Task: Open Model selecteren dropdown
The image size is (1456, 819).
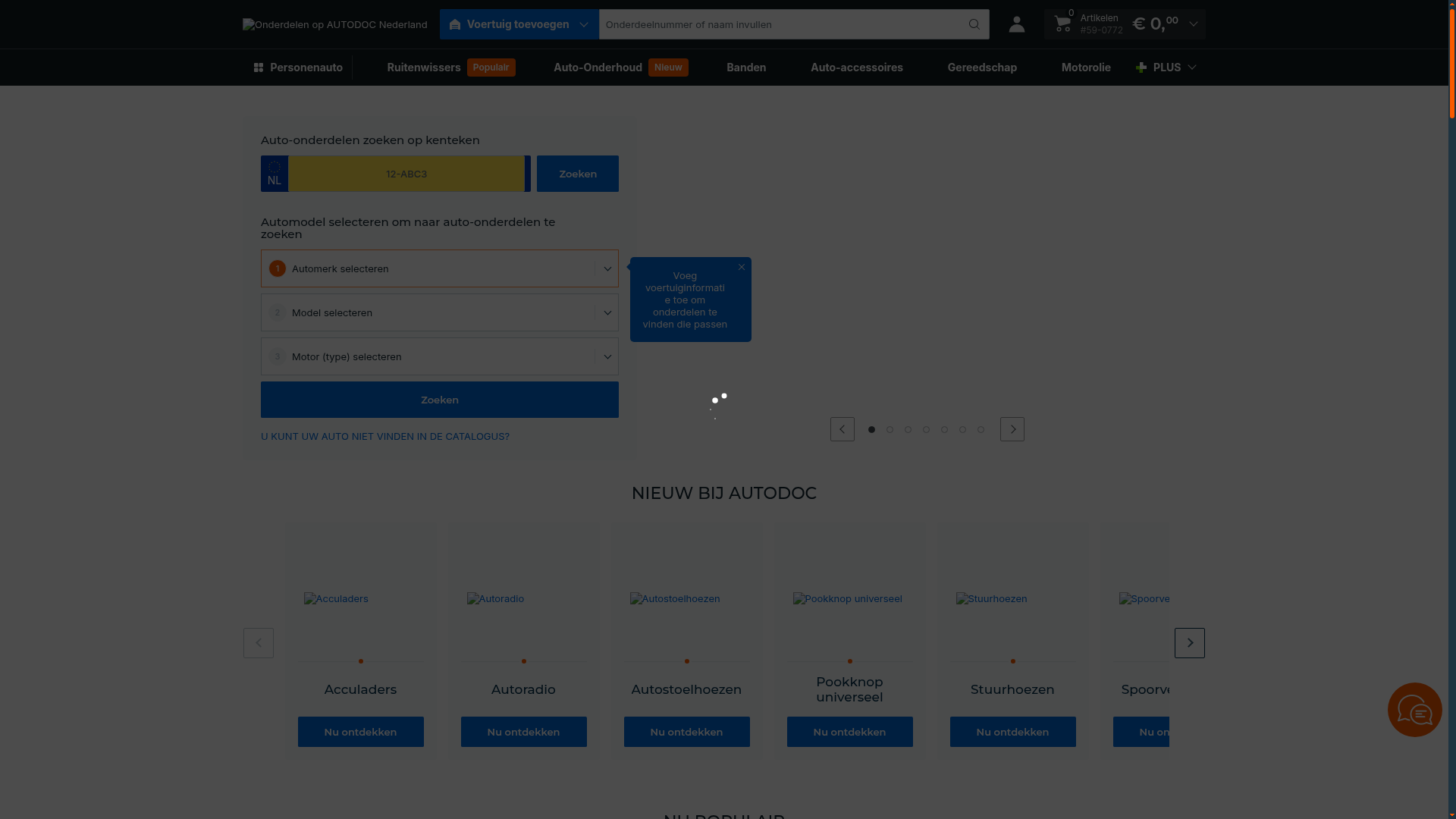Action: (440, 312)
